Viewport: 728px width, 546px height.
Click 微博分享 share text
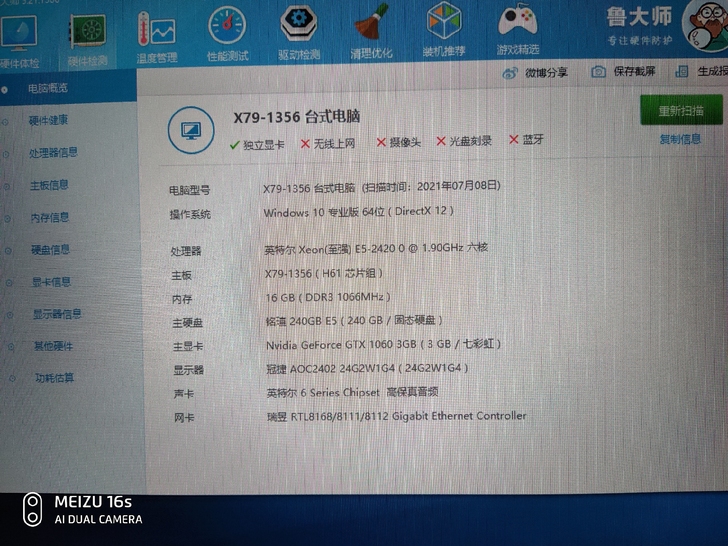pyautogui.click(x=546, y=72)
